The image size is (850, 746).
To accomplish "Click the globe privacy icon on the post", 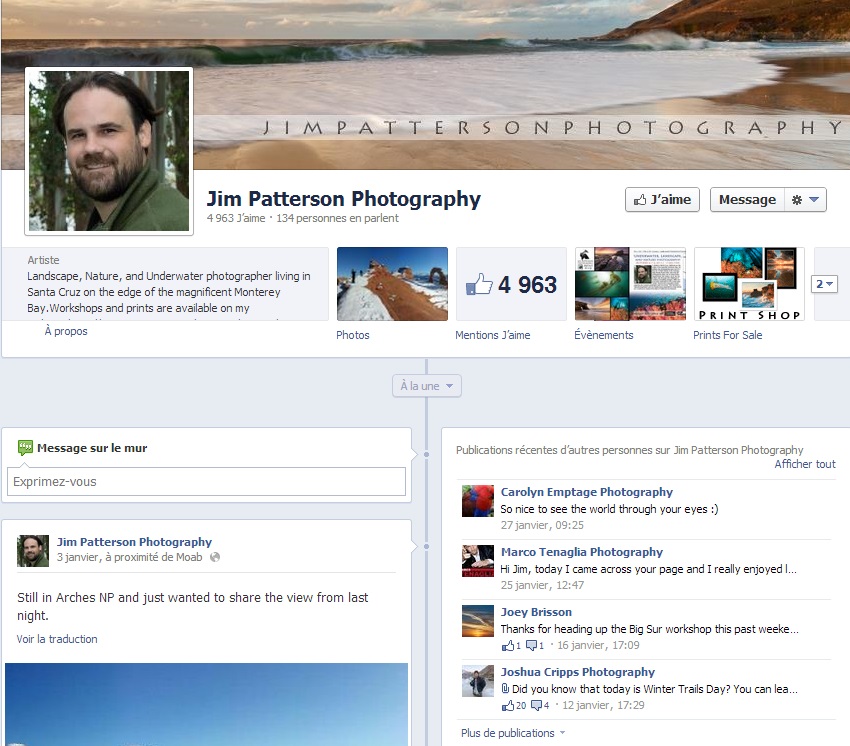I will [x=215, y=557].
